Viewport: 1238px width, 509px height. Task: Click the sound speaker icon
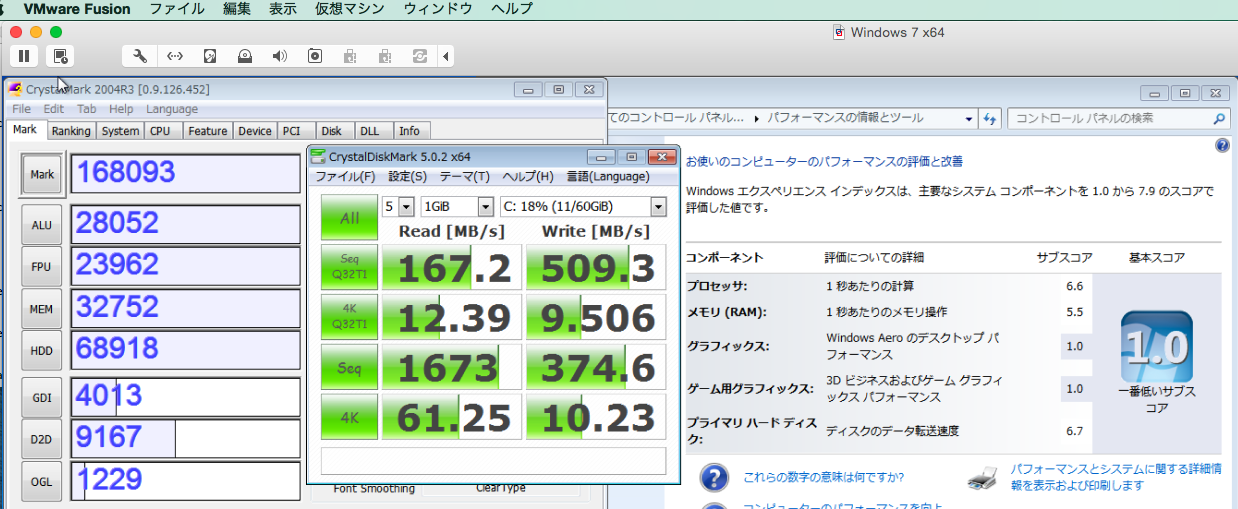(x=280, y=56)
